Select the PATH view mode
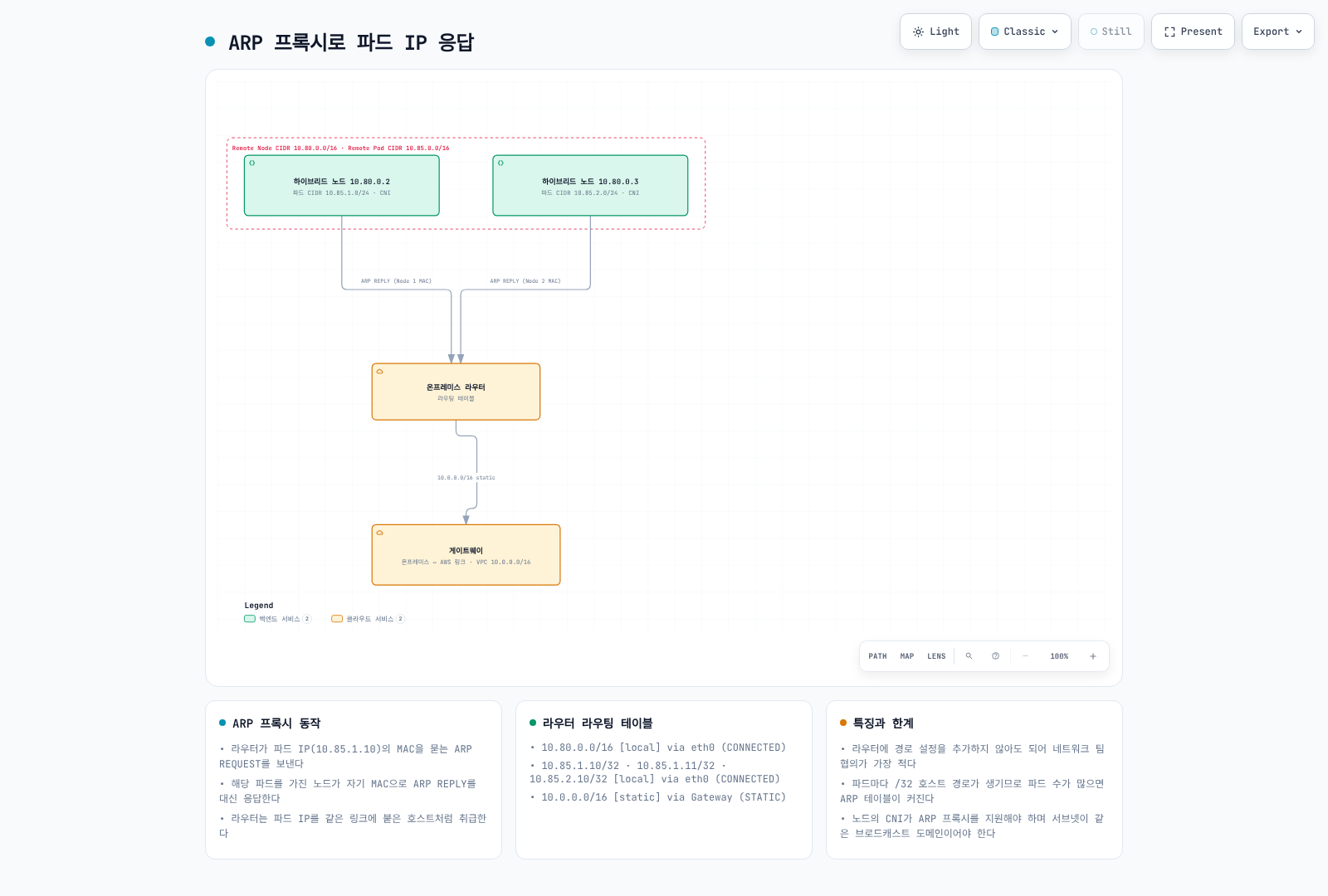Screen dimensions: 1328x896 [x=877, y=656]
